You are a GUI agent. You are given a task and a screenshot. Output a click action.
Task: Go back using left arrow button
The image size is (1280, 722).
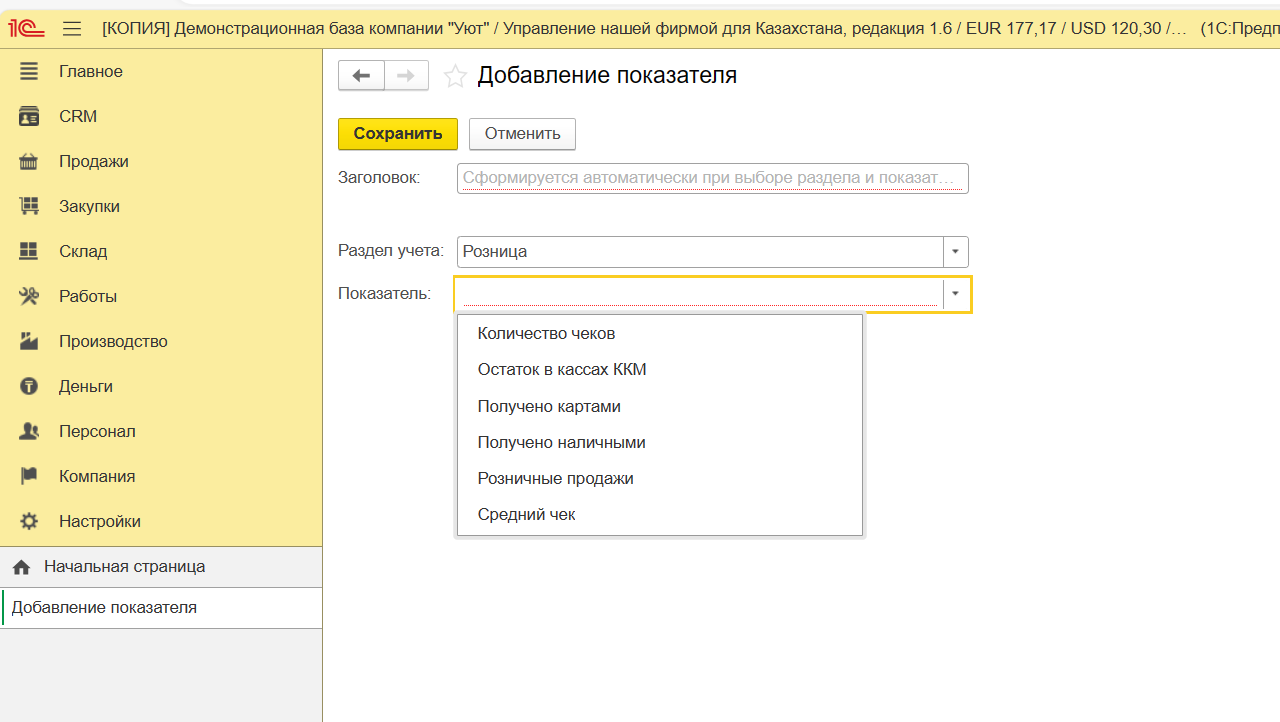pos(361,76)
